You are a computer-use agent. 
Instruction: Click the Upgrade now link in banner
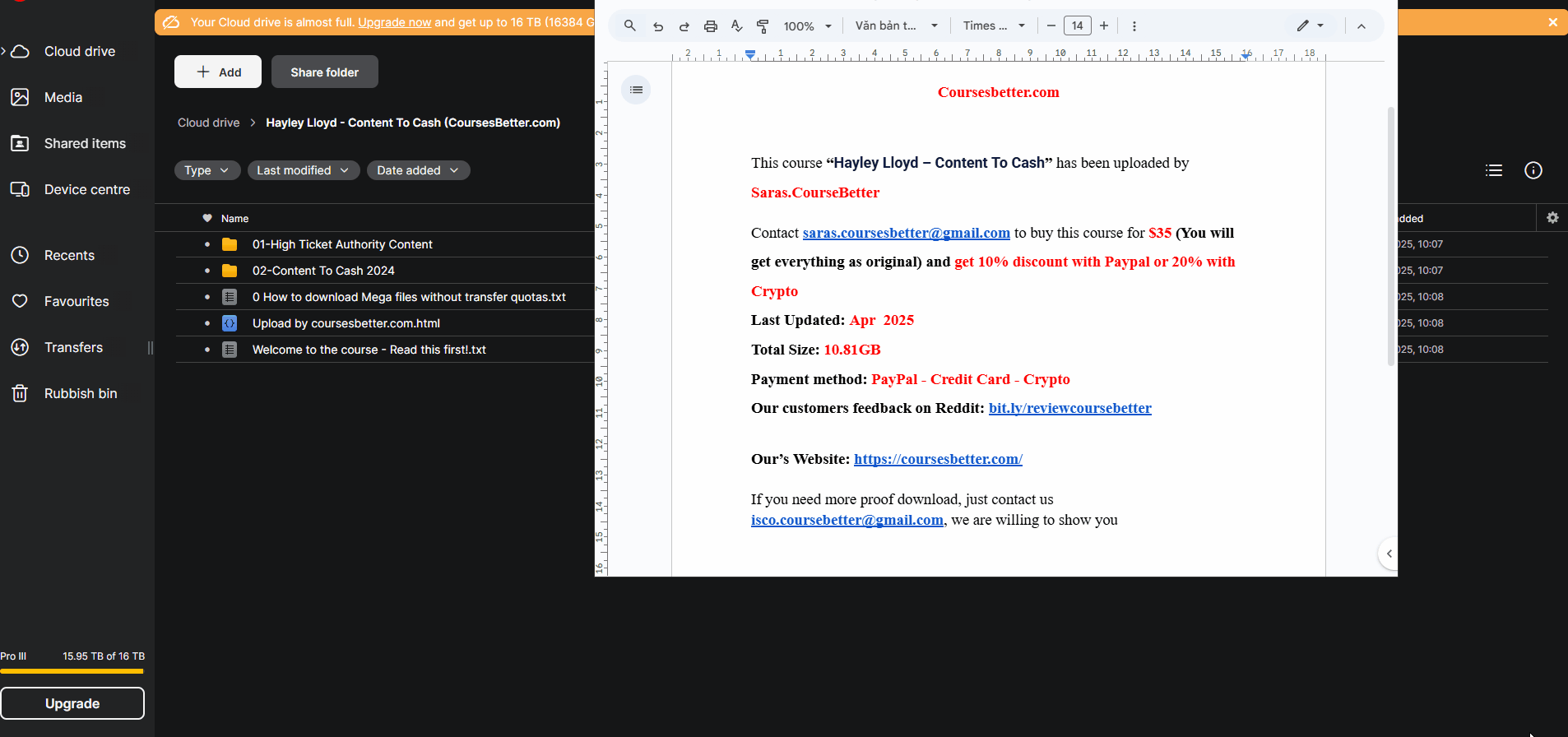point(394,22)
